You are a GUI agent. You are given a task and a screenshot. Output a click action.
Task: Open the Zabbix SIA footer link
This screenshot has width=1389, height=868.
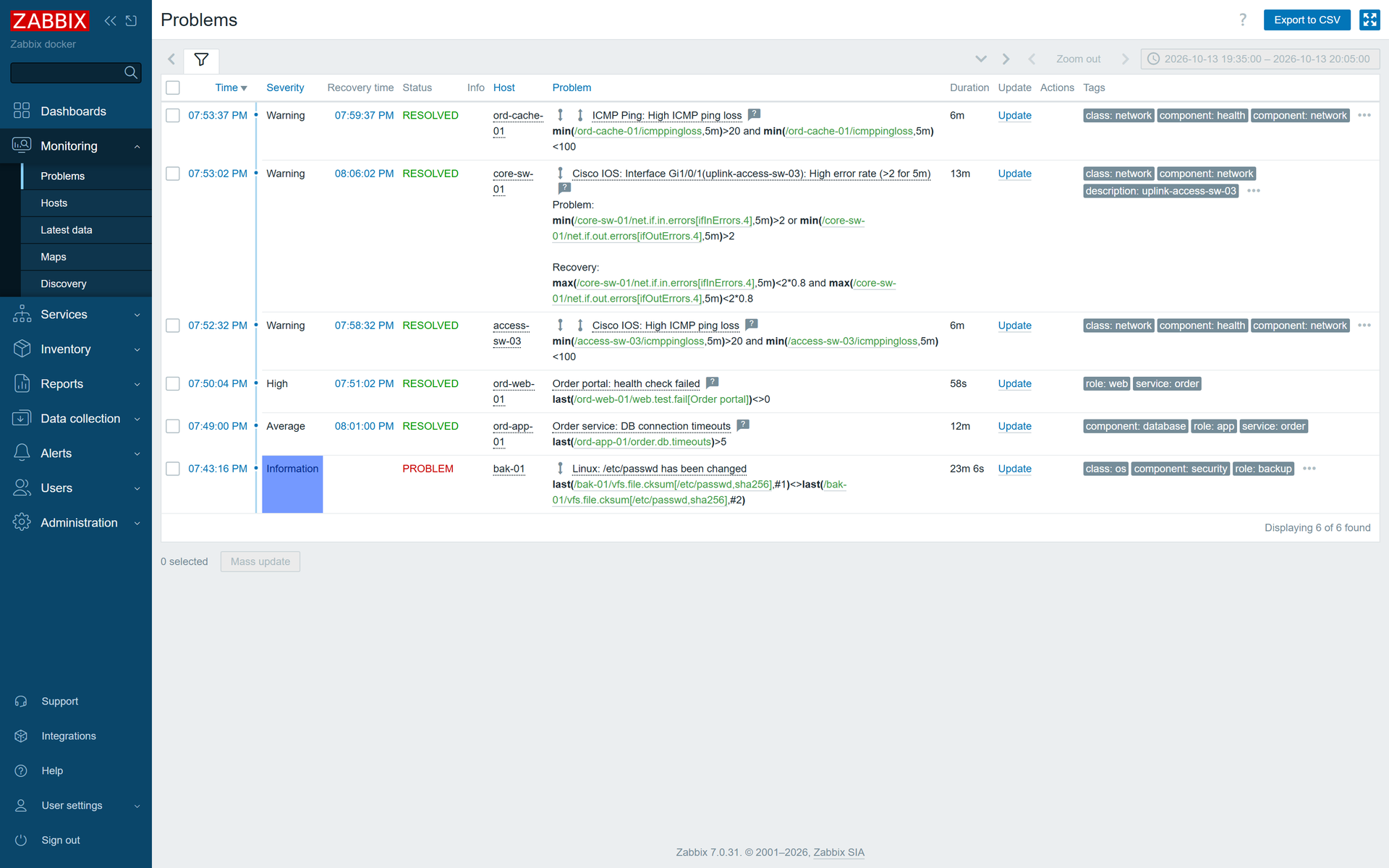(838, 852)
